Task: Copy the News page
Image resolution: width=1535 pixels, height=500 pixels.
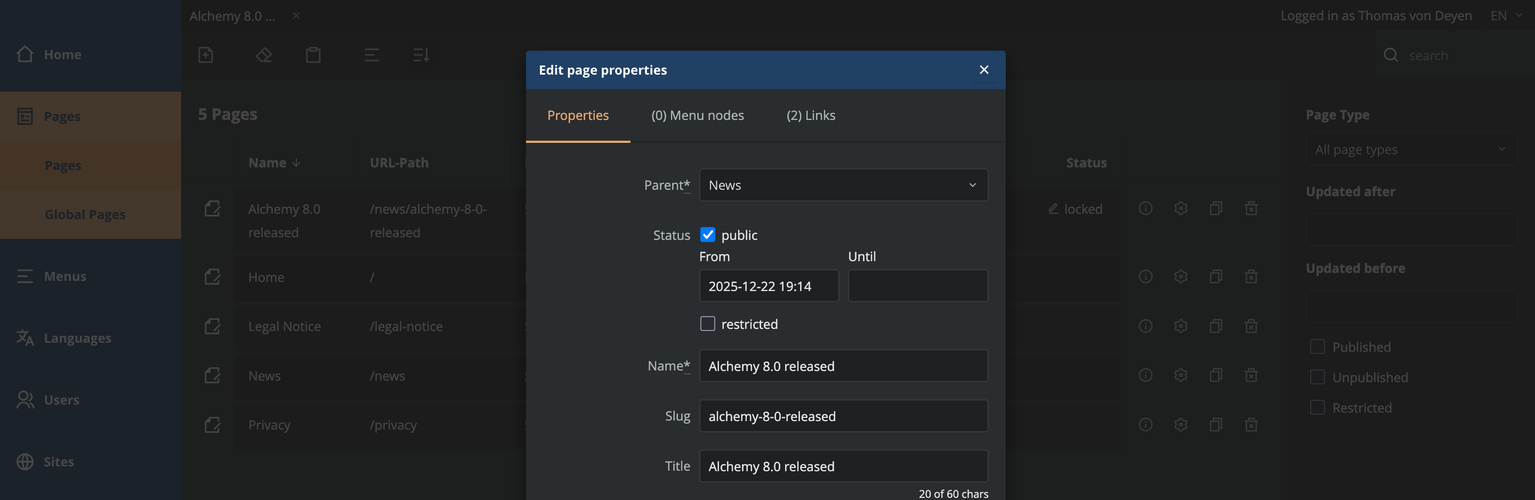Action: (1216, 375)
